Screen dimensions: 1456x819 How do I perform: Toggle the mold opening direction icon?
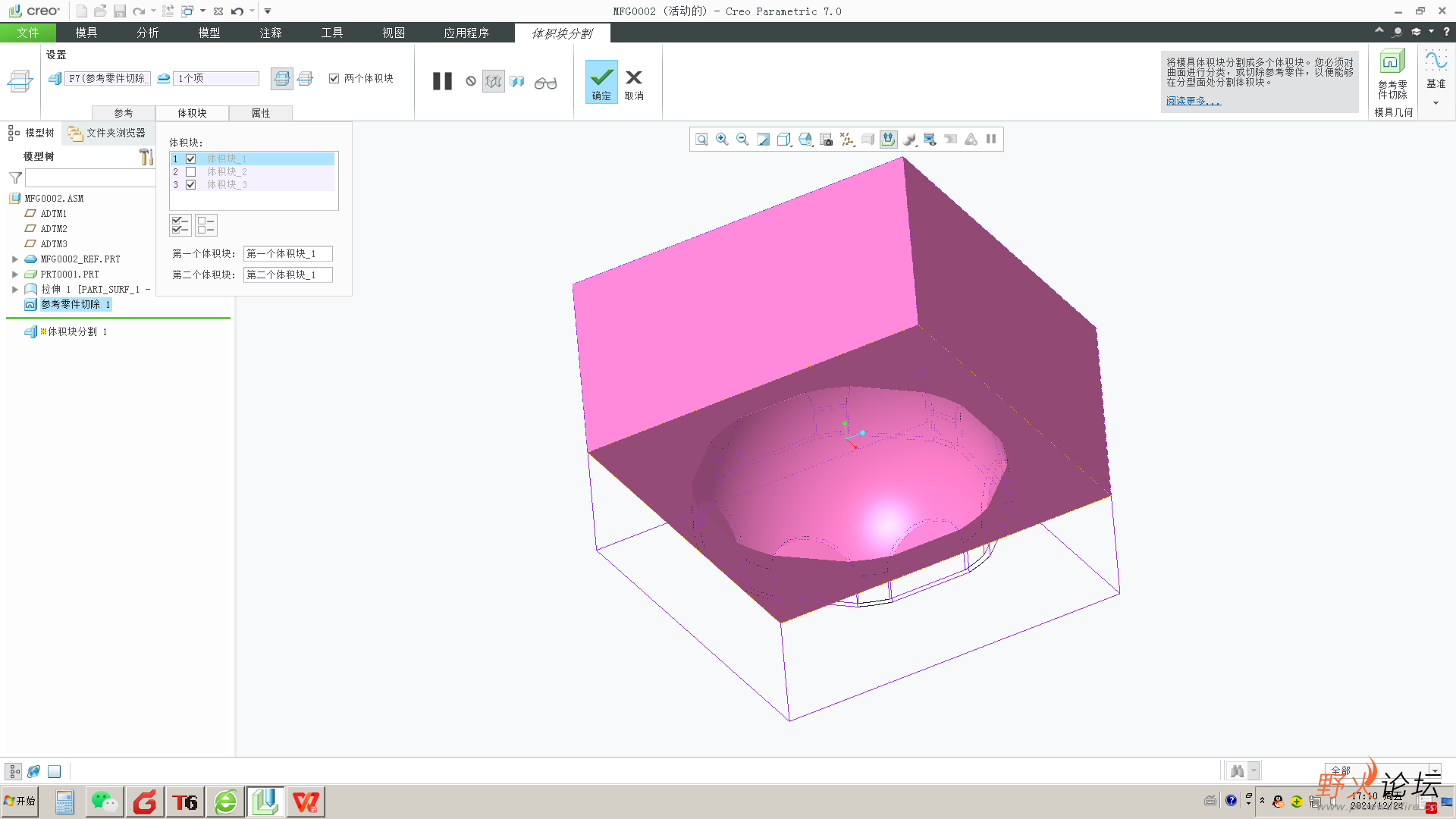(888, 140)
